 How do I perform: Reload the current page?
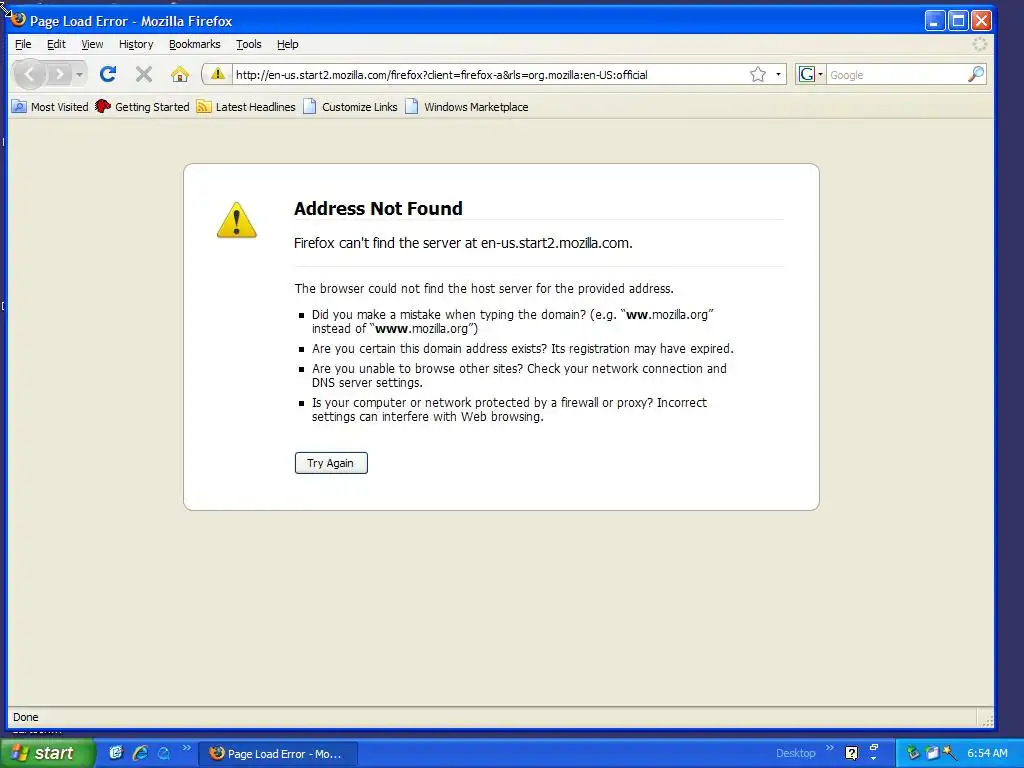coord(108,74)
